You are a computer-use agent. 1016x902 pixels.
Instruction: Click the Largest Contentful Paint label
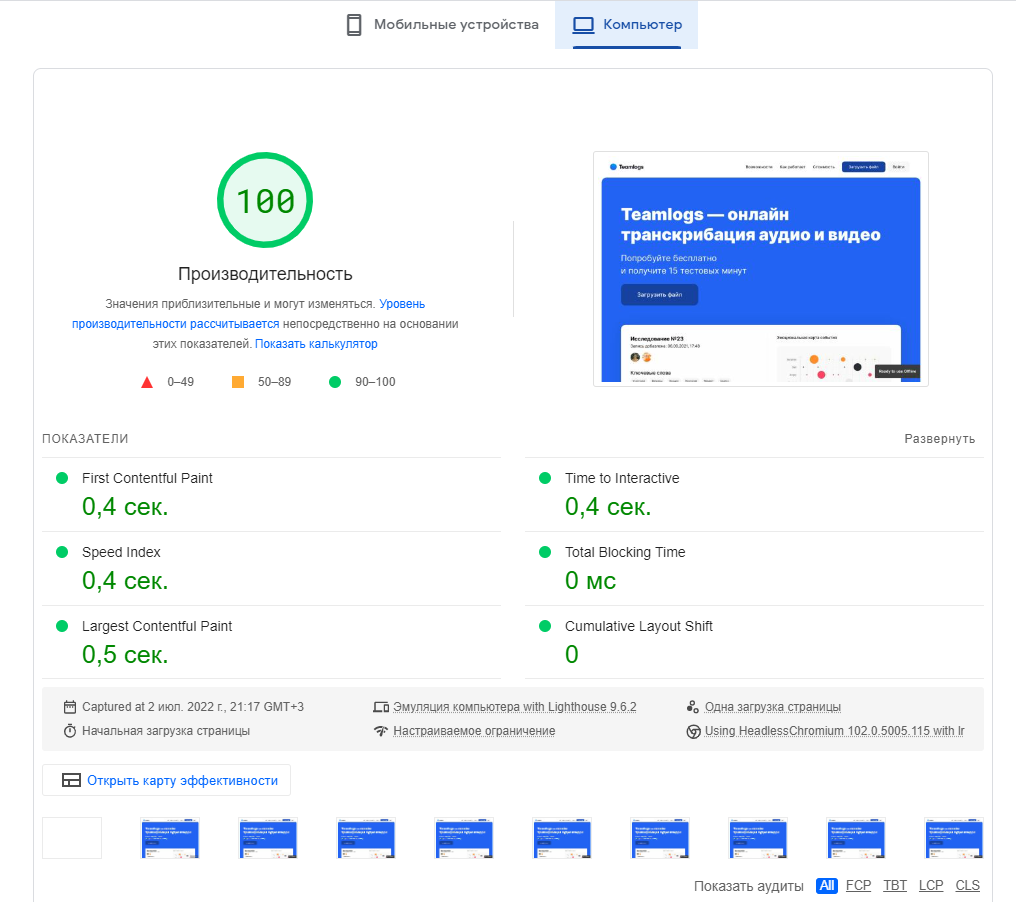pyautogui.click(x=157, y=626)
